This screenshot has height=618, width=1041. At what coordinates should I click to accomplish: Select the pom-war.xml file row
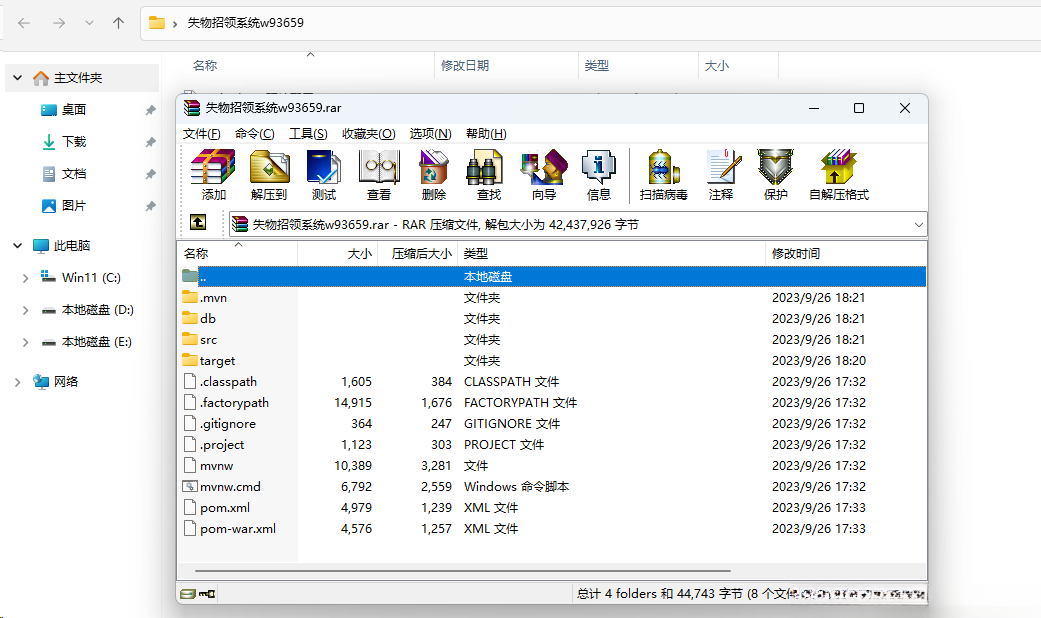coord(552,528)
